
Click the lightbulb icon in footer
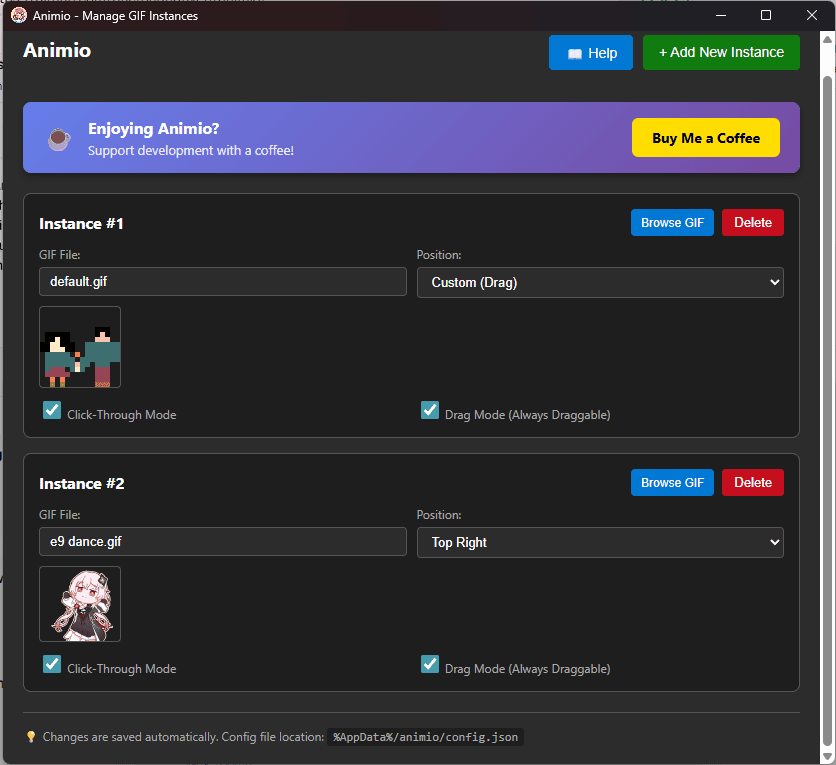[x=31, y=737]
